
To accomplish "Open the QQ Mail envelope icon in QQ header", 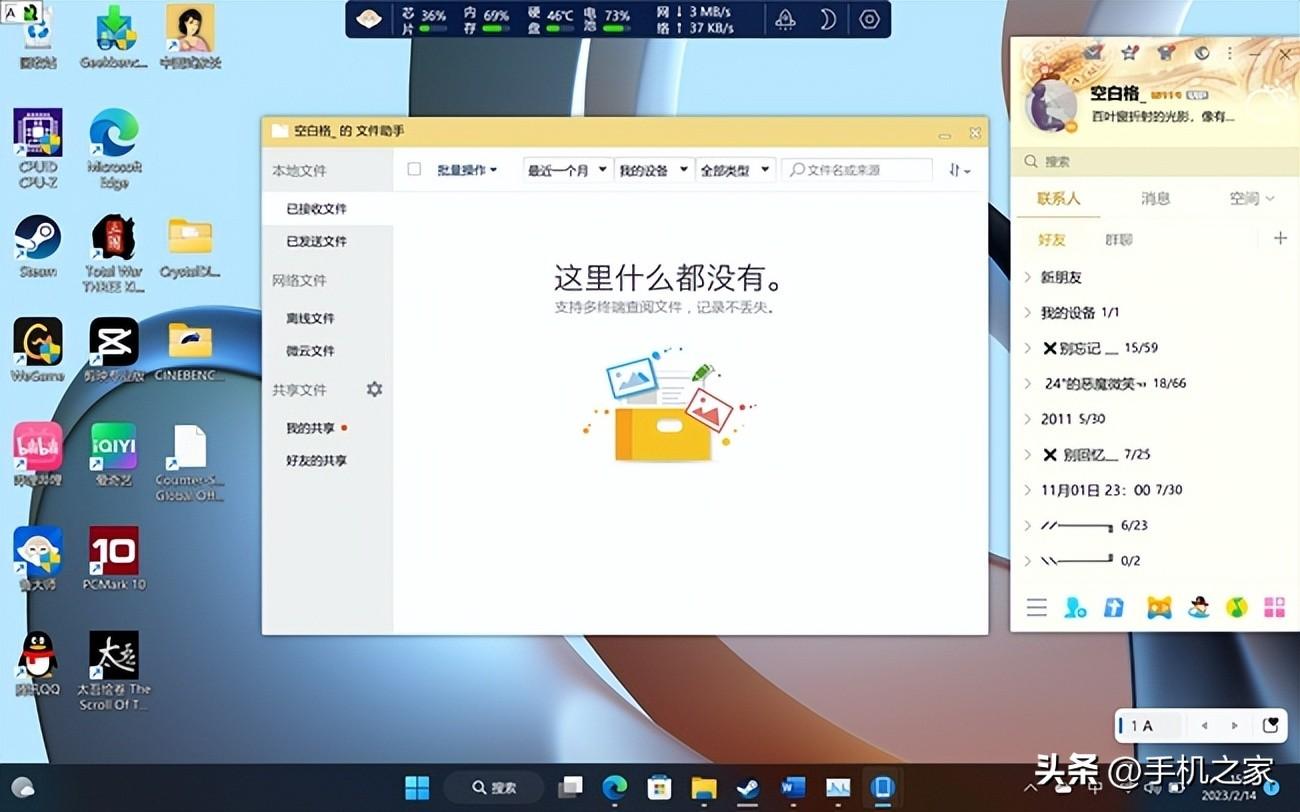I will click(x=1094, y=52).
